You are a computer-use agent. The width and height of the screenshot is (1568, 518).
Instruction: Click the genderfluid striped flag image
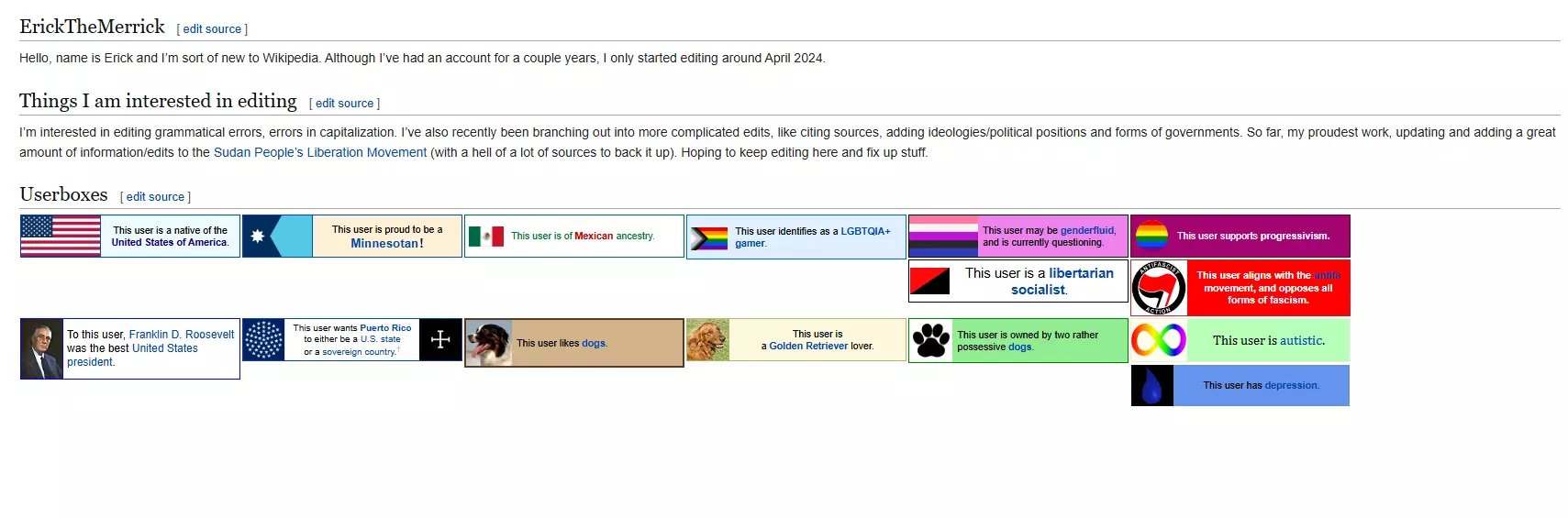[x=943, y=237]
